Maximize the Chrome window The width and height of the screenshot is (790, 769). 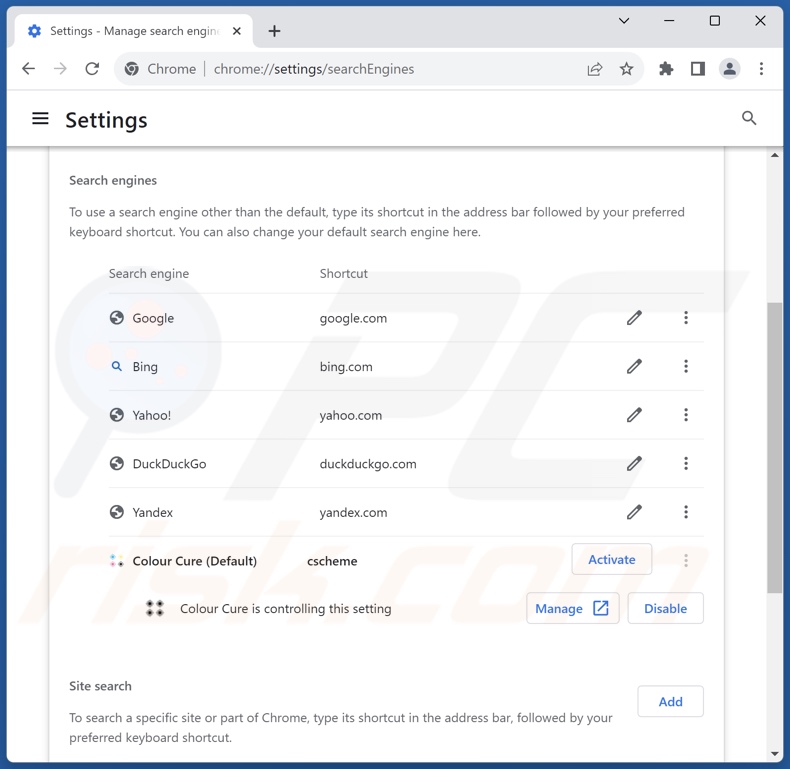point(714,21)
